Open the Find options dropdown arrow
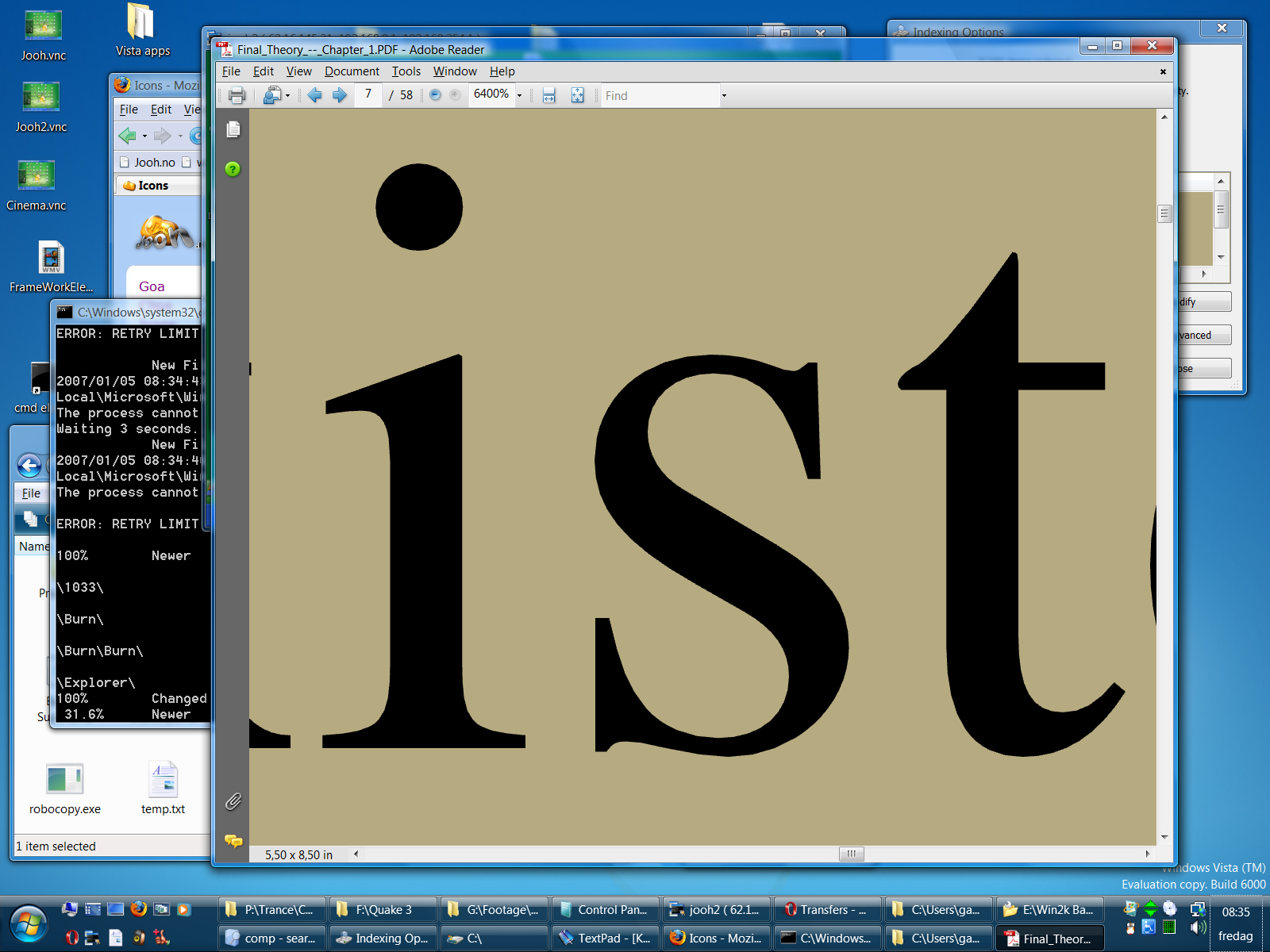The height and width of the screenshot is (952, 1270). [x=724, y=96]
